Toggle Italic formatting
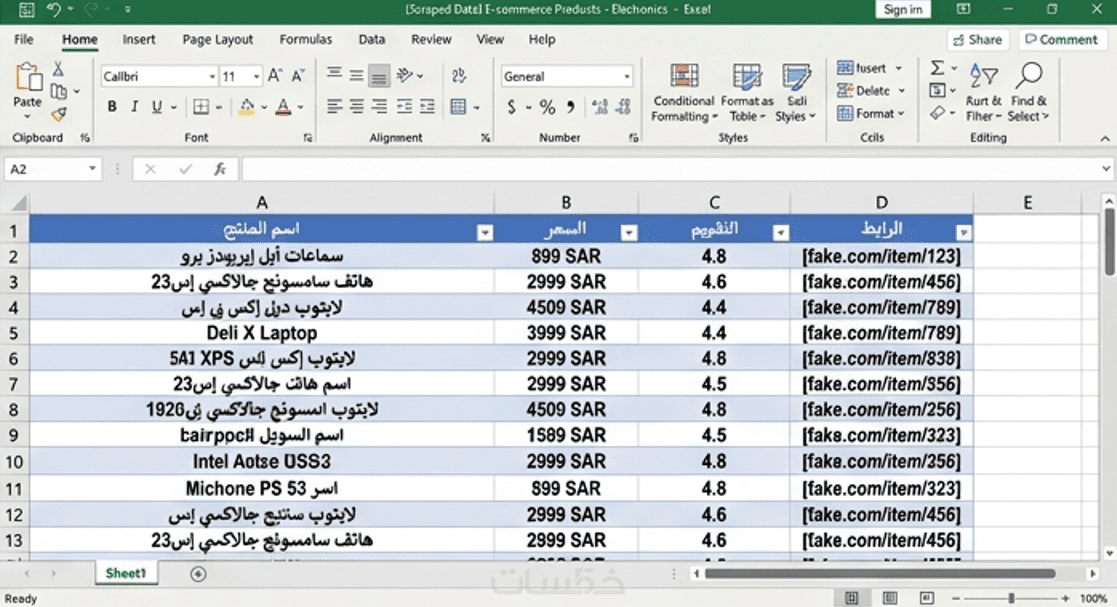 coord(134,107)
